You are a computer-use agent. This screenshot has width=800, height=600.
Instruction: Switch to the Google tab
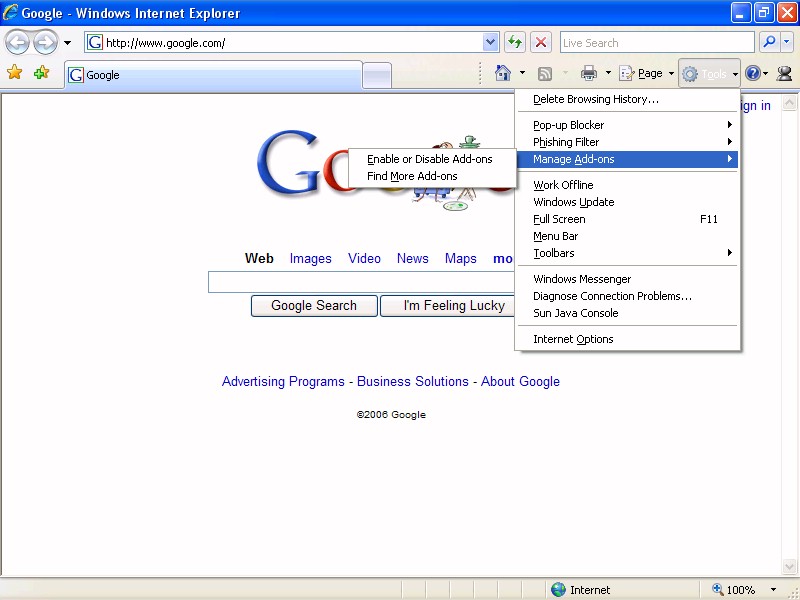(213, 75)
